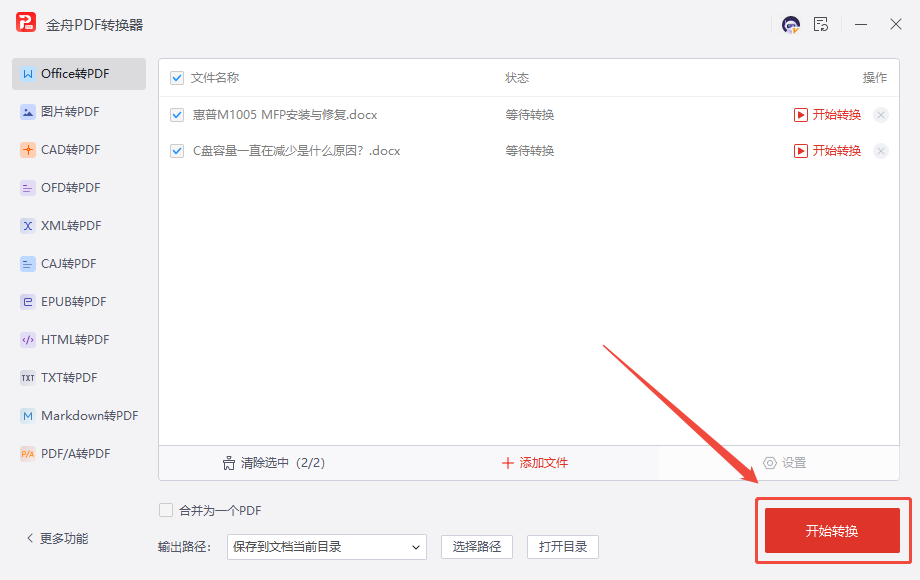This screenshot has height=580, width=920.
Task: Open the 输出路径 dropdown
Action: [327, 547]
